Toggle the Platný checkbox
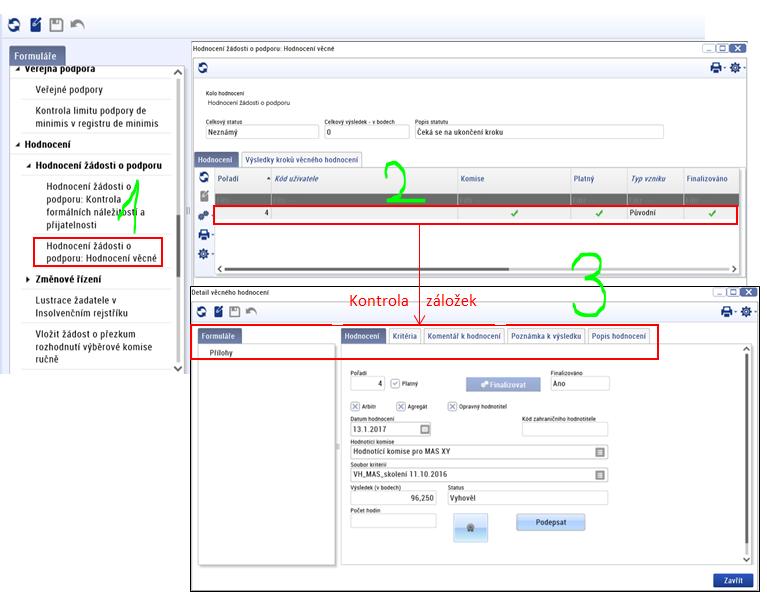Viewport: 767px width, 596px height. (x=395, y=384)
